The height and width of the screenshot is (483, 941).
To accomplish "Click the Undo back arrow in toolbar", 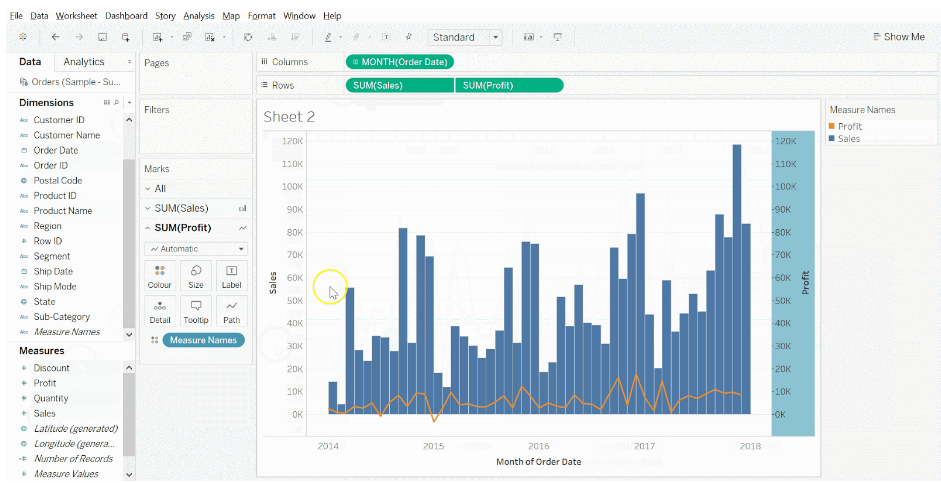I will point(56,37).
